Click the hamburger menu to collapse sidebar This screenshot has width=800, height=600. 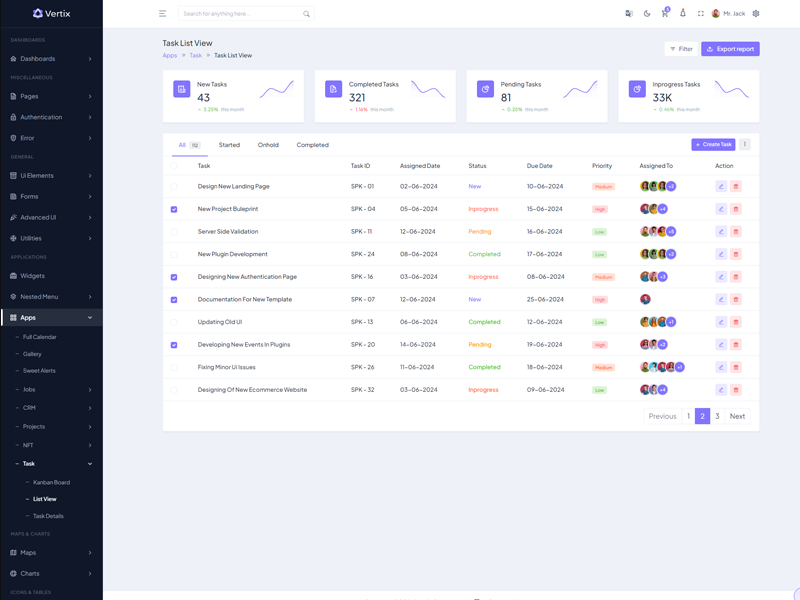pos(163,14)
